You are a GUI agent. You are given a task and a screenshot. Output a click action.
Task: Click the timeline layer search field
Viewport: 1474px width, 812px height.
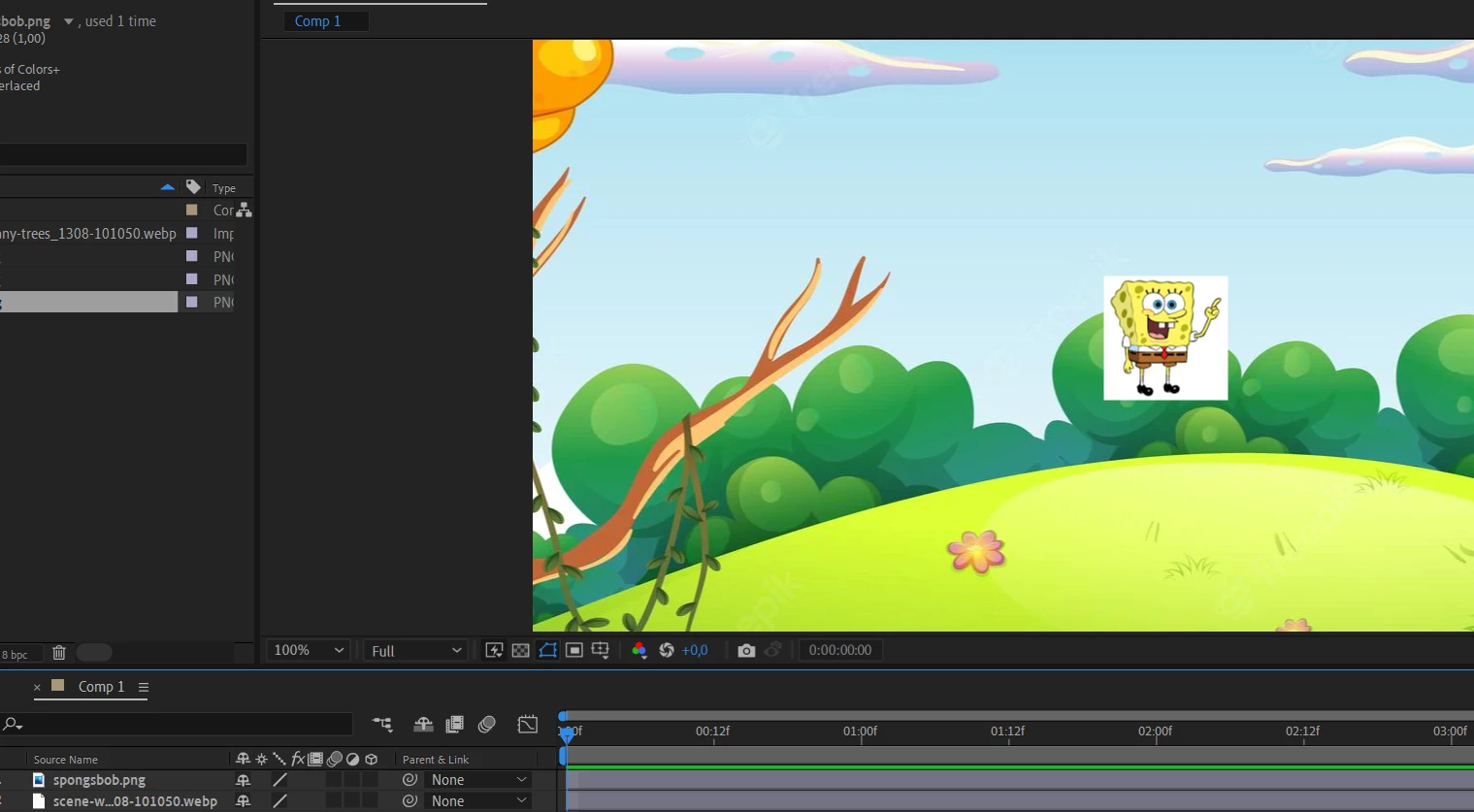(x=177, y=724)
